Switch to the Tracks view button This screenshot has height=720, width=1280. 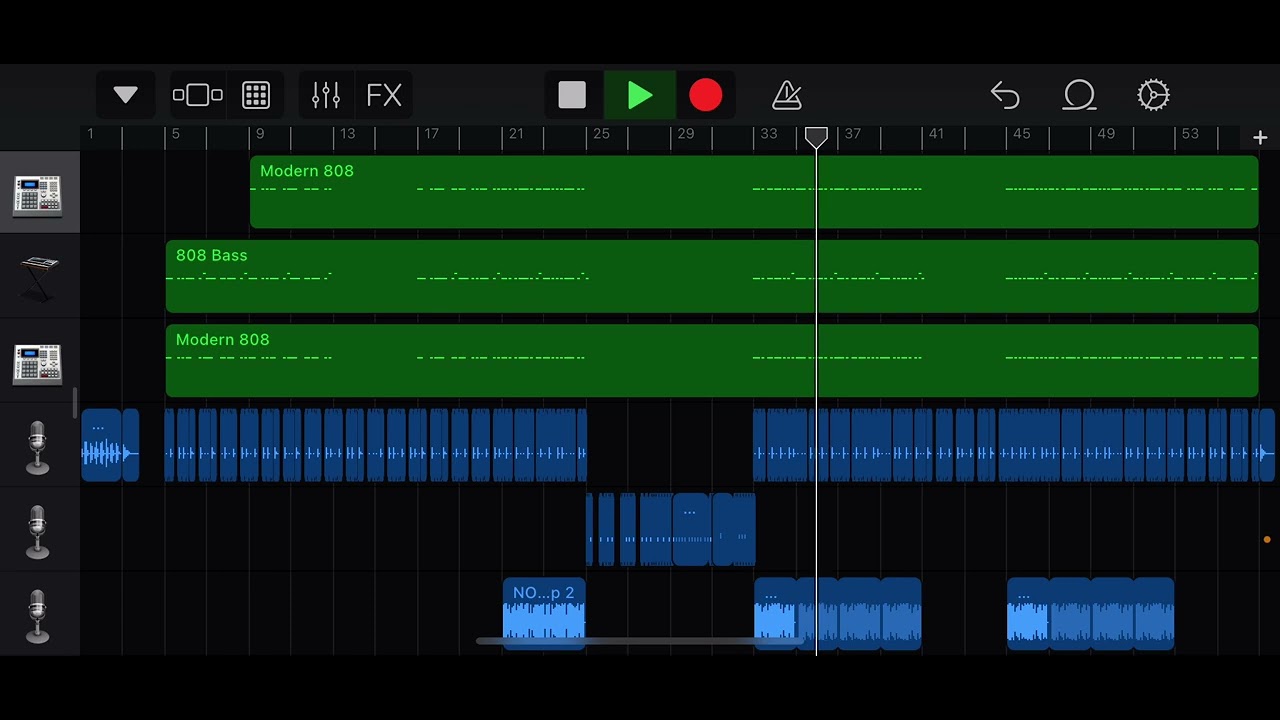(x=198, y=95)
